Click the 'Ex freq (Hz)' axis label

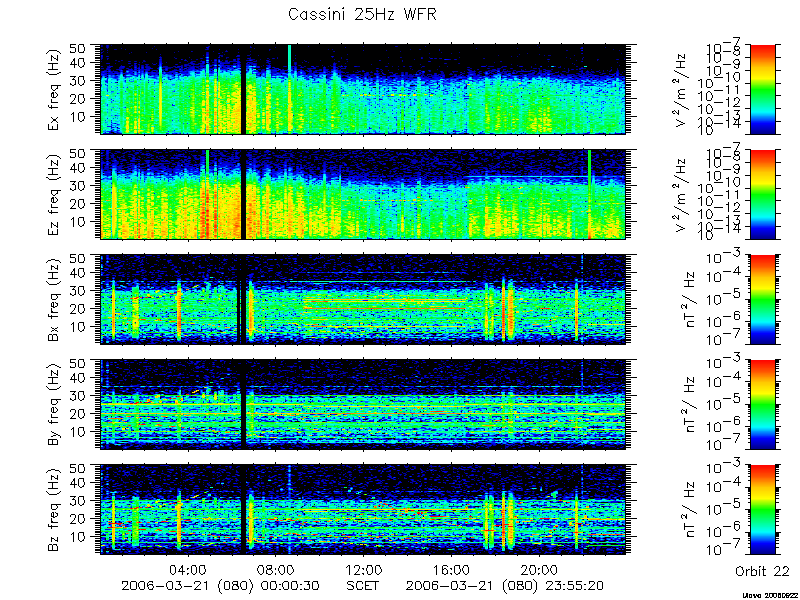(x=54, y=90)
